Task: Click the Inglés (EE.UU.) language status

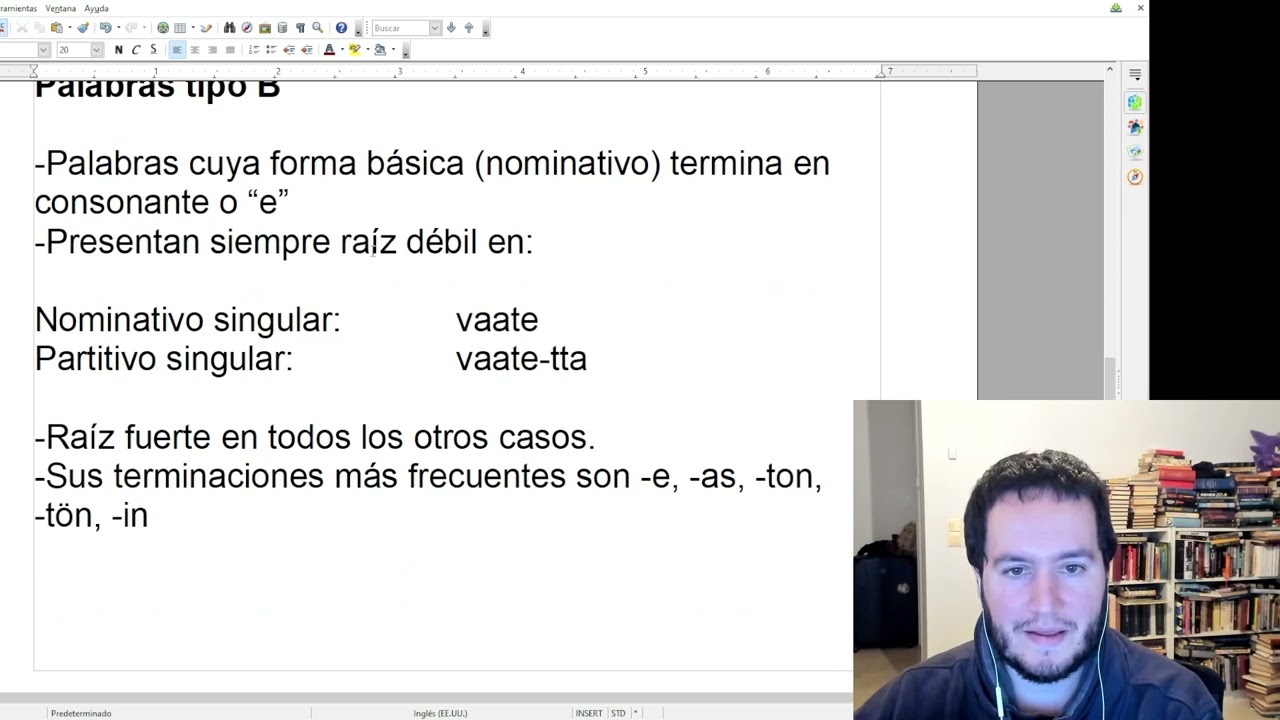Action: click(x=440, y=713)
